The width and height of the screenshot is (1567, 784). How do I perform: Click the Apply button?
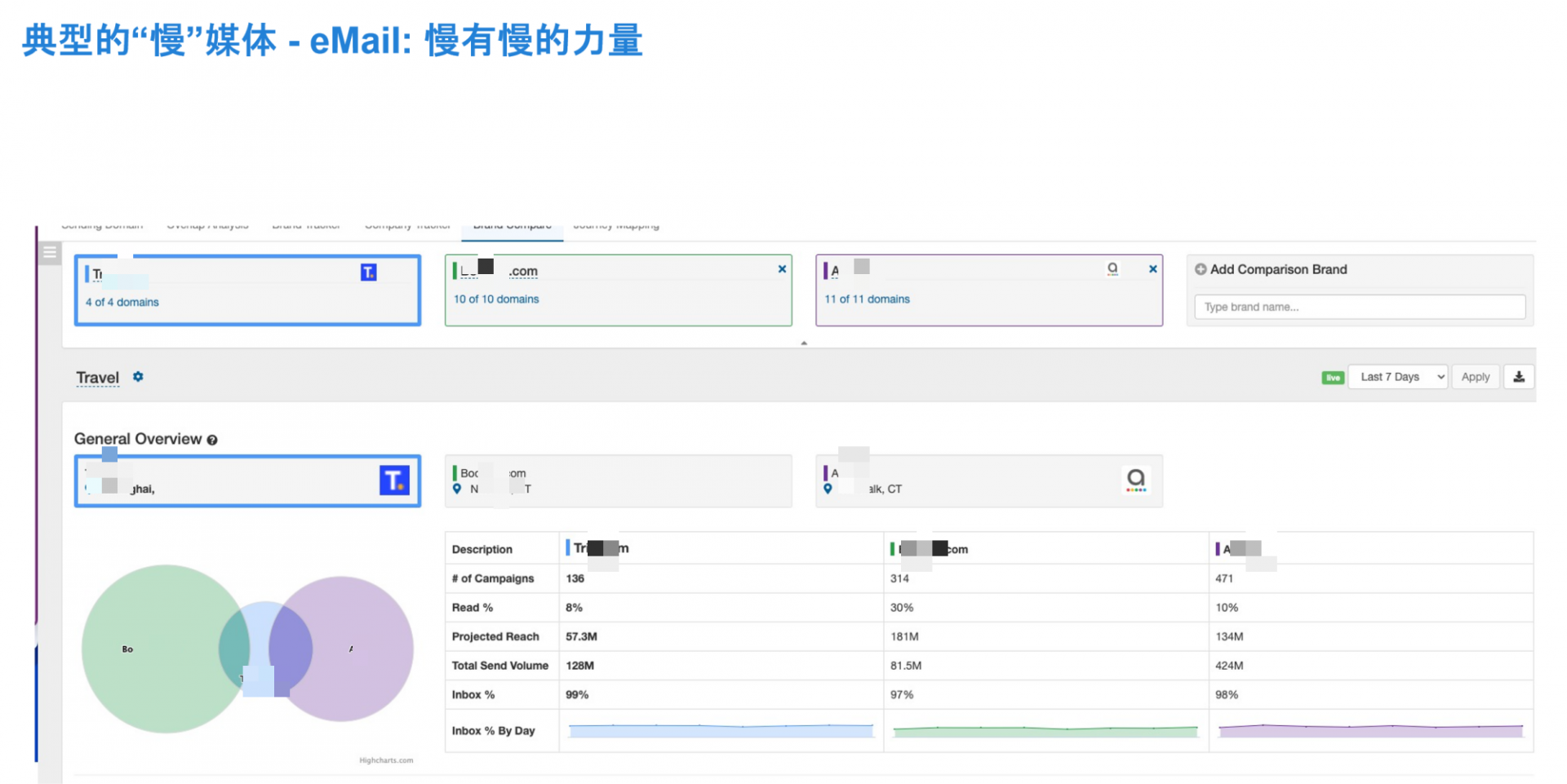1475,377
